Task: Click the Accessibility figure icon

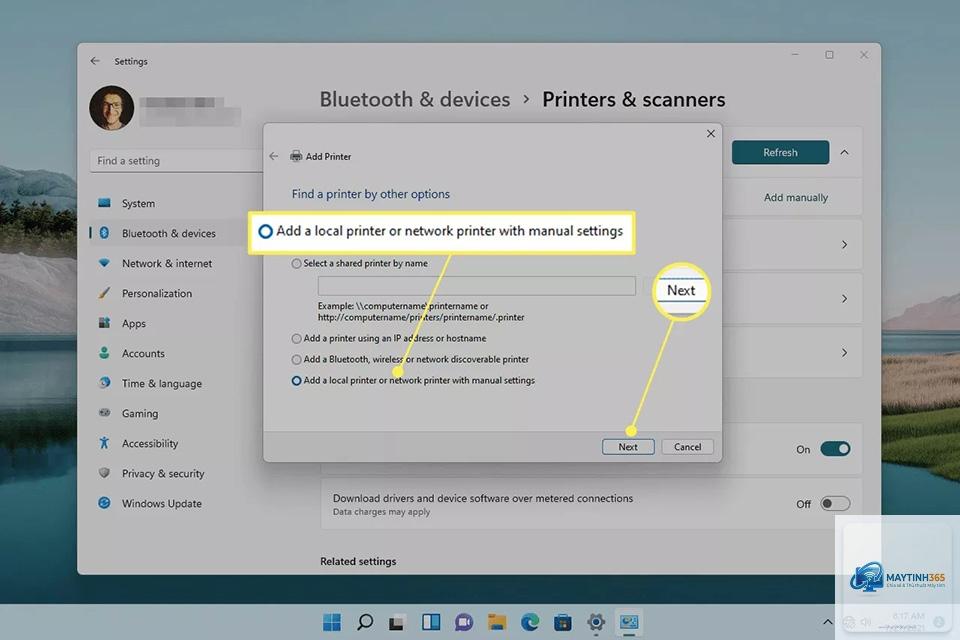Action: point(104,443)
